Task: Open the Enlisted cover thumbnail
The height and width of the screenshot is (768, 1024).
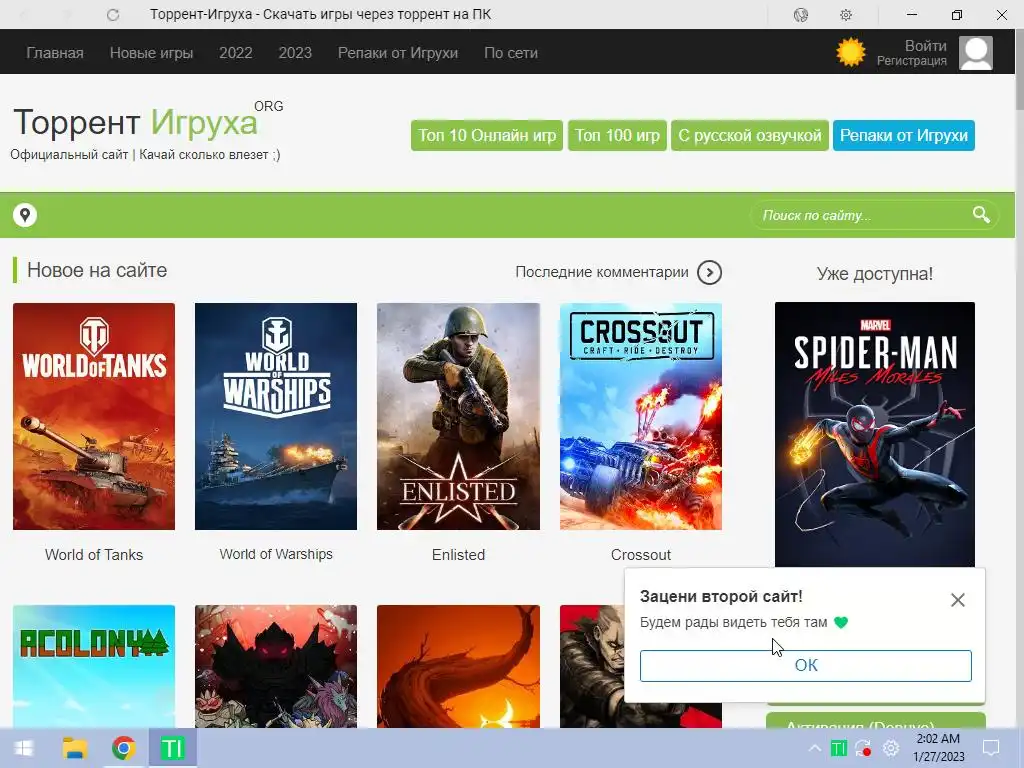Action: (458, 416)
